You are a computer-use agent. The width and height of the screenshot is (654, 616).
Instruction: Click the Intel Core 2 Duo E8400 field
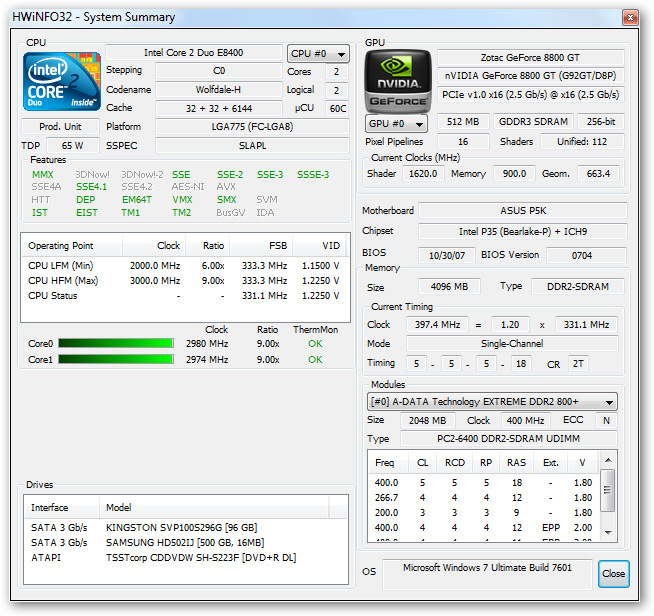click(x=194, y=53)
